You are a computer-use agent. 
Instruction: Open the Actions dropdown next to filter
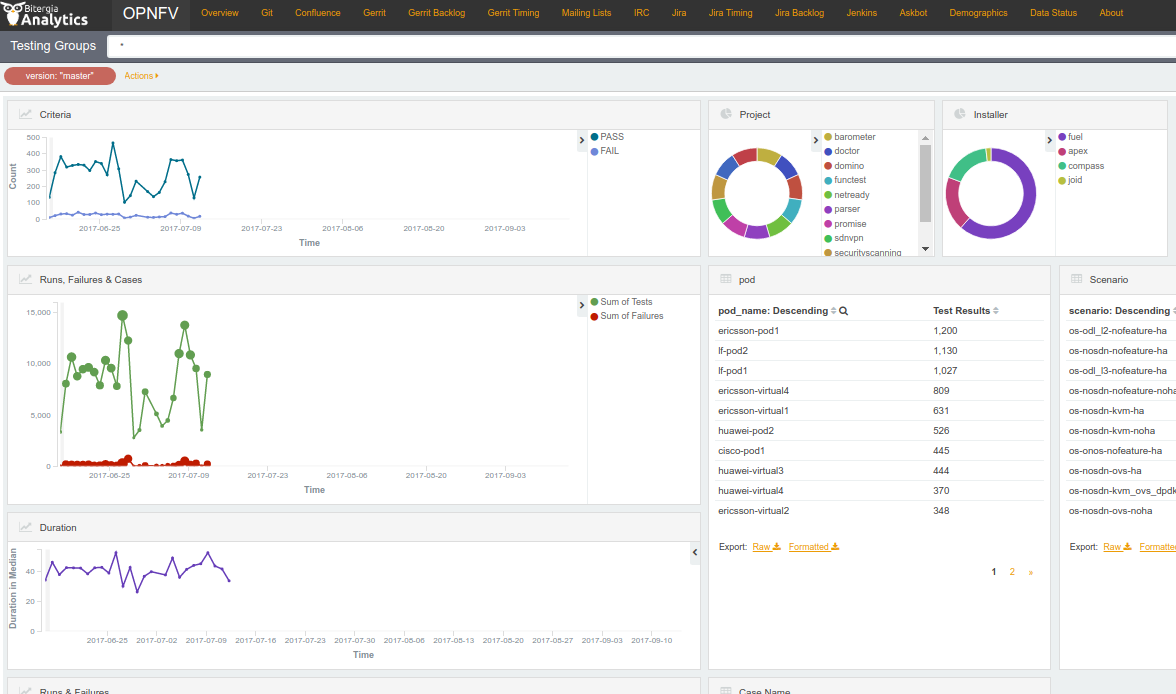click(x=141, y=76)
